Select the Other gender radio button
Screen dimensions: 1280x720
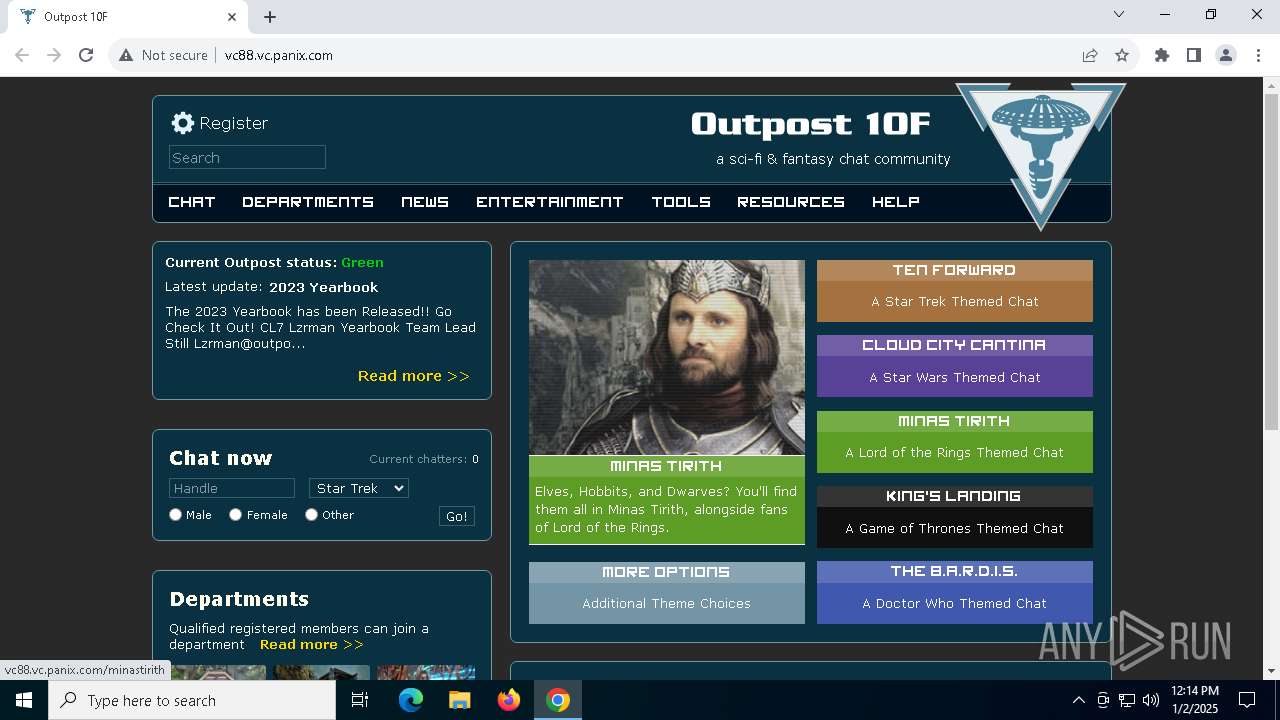click(312, 515)
